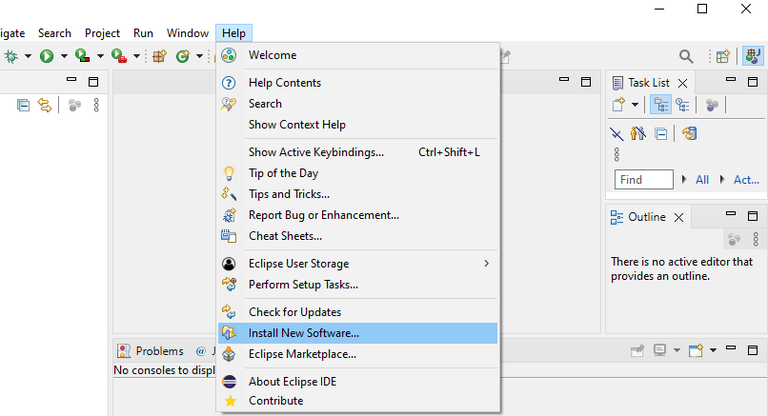The width and height of the screenshot is (768, 416).
Task: Click the All working set link
Action: pos(702,180)
